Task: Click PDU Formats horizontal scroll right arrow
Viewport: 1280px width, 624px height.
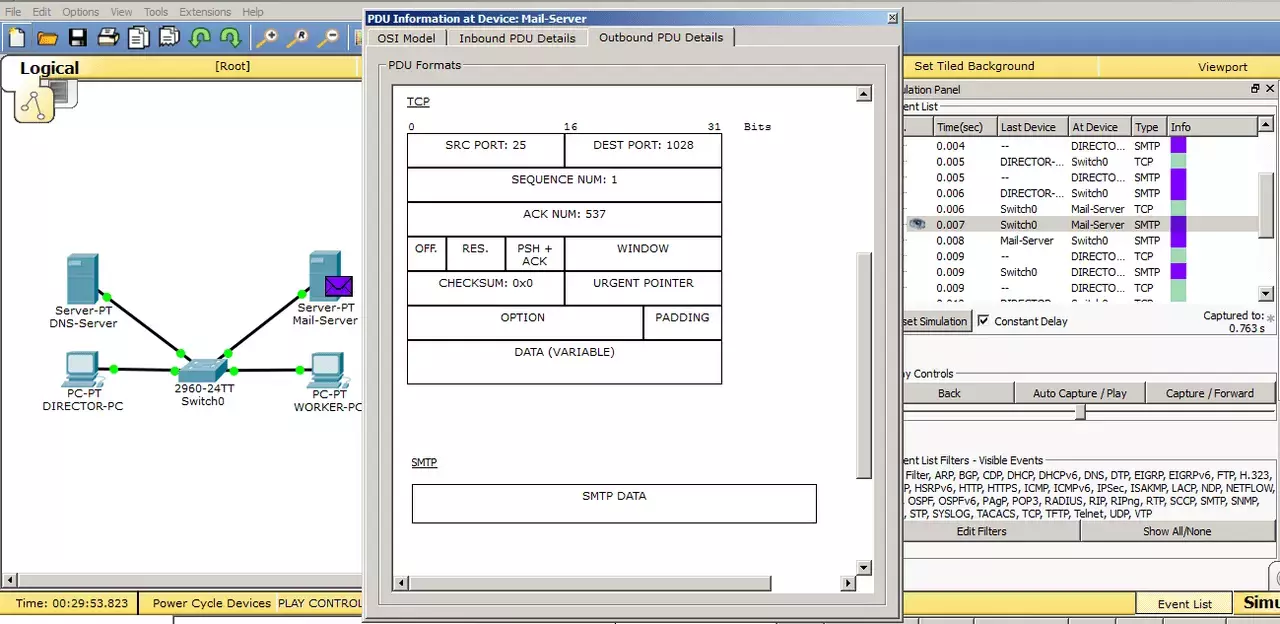Action: (x=848, y=583)
